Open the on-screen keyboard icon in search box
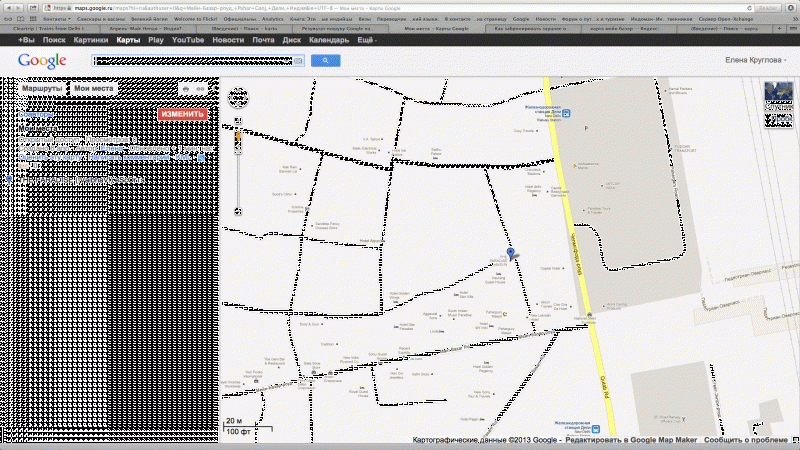Screen dimensions: 800x450 tap(298, 61)
